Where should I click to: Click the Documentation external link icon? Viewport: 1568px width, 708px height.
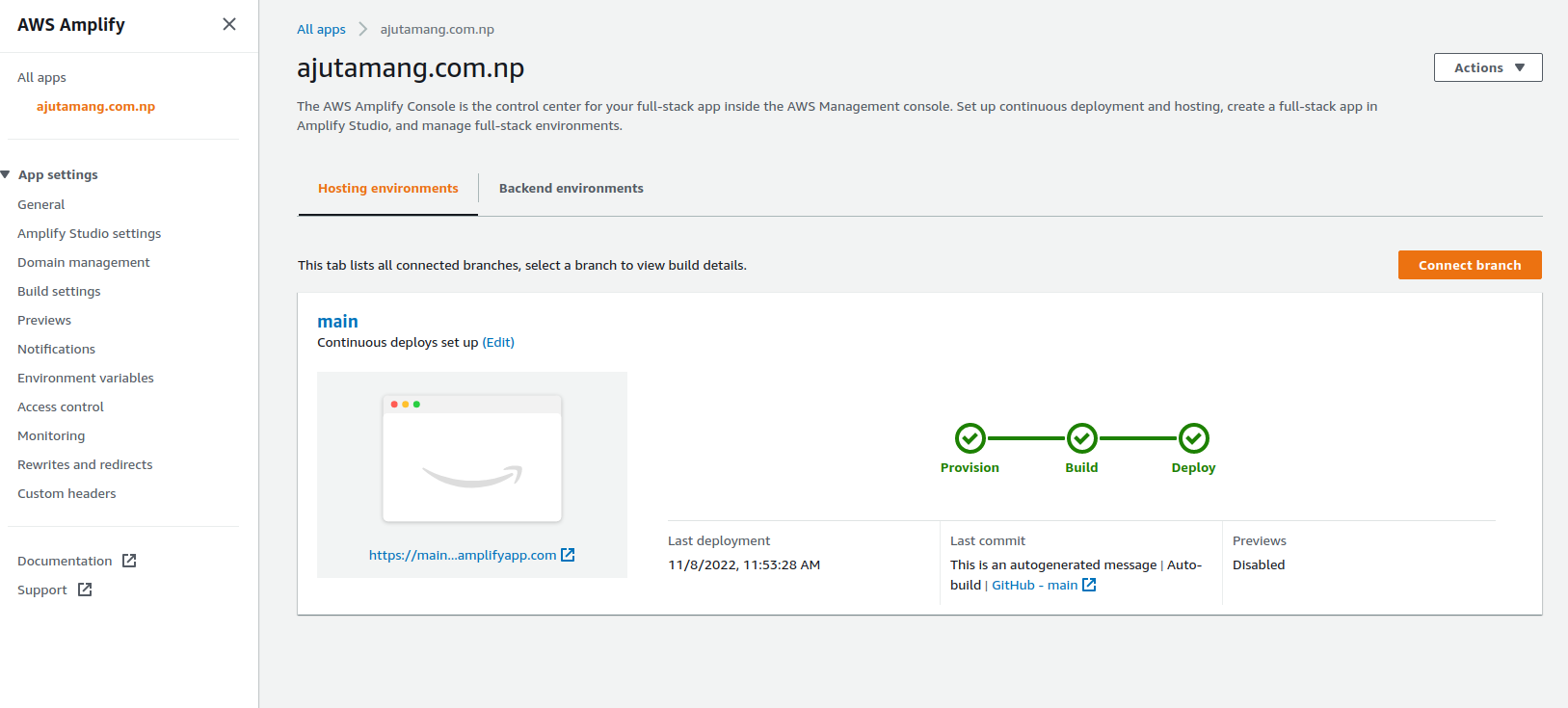[x=129, y=561]
